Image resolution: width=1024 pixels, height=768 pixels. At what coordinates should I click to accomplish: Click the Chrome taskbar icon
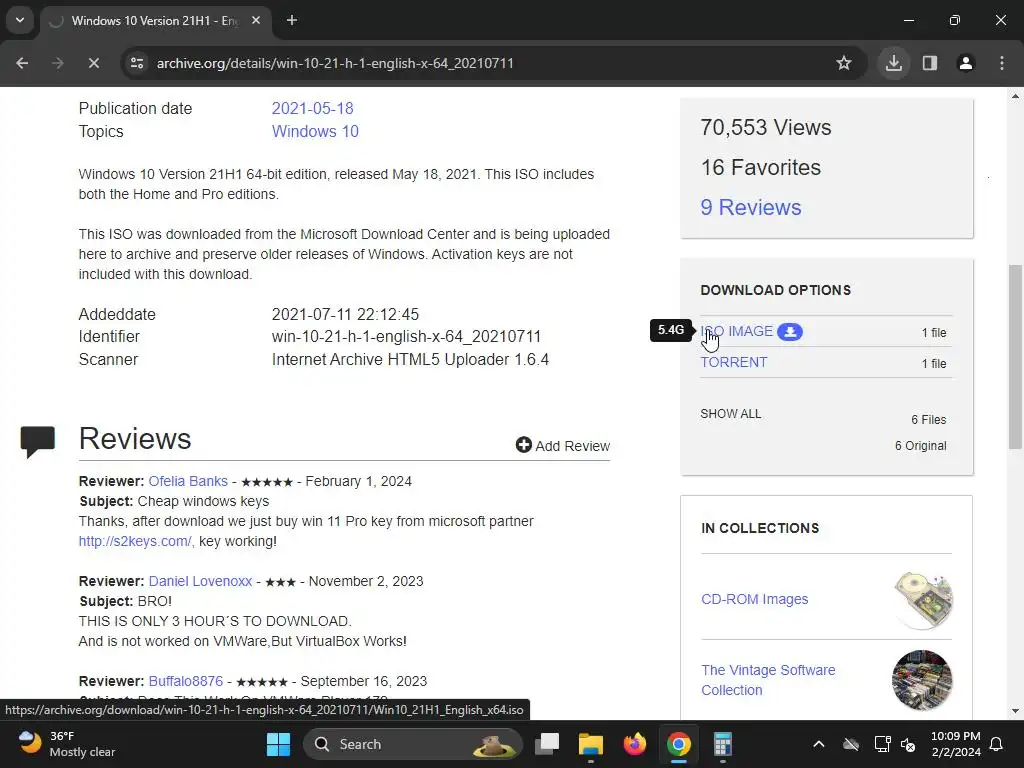(x=679, y=744)
